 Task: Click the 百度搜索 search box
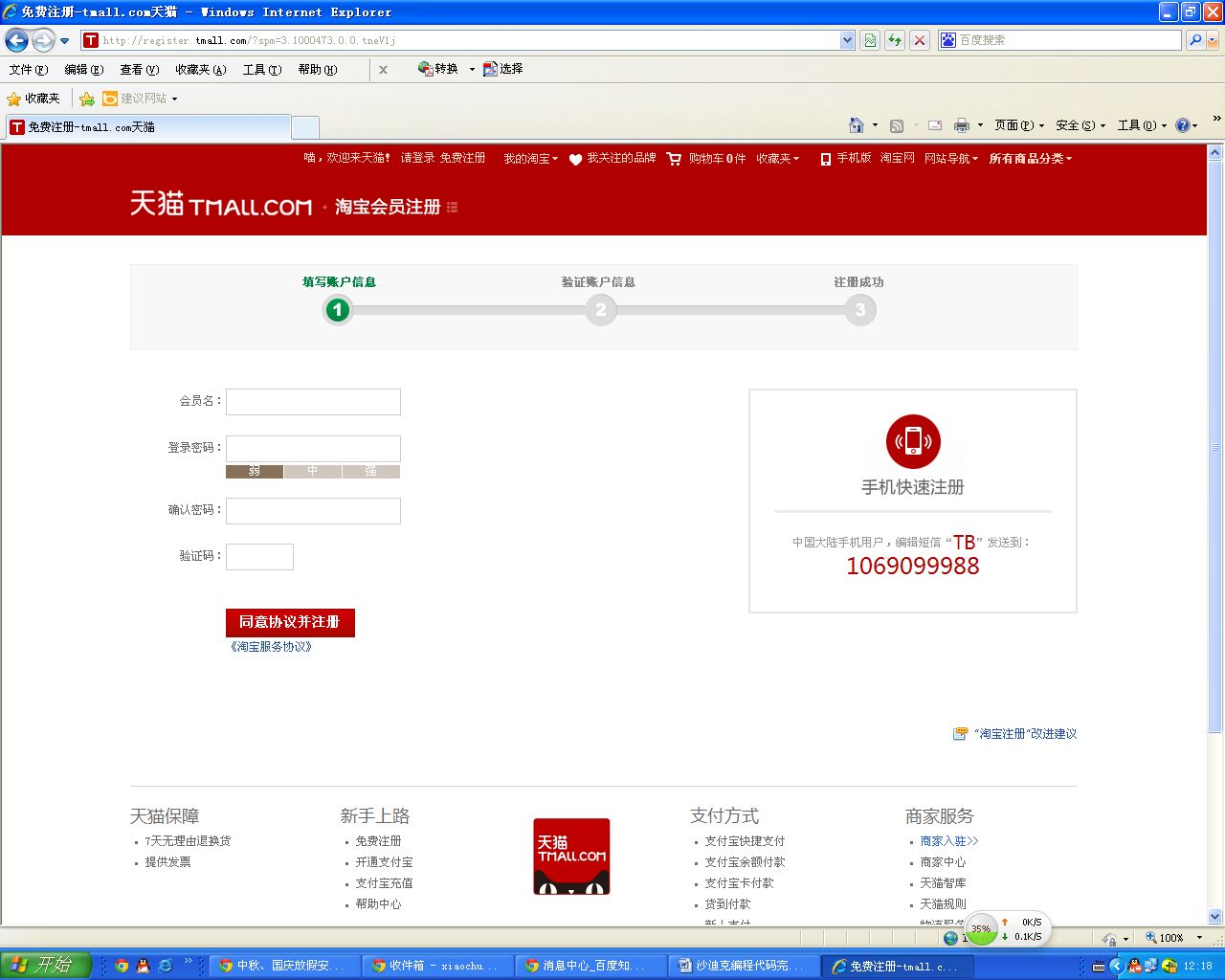click(x=1059, y=40)
